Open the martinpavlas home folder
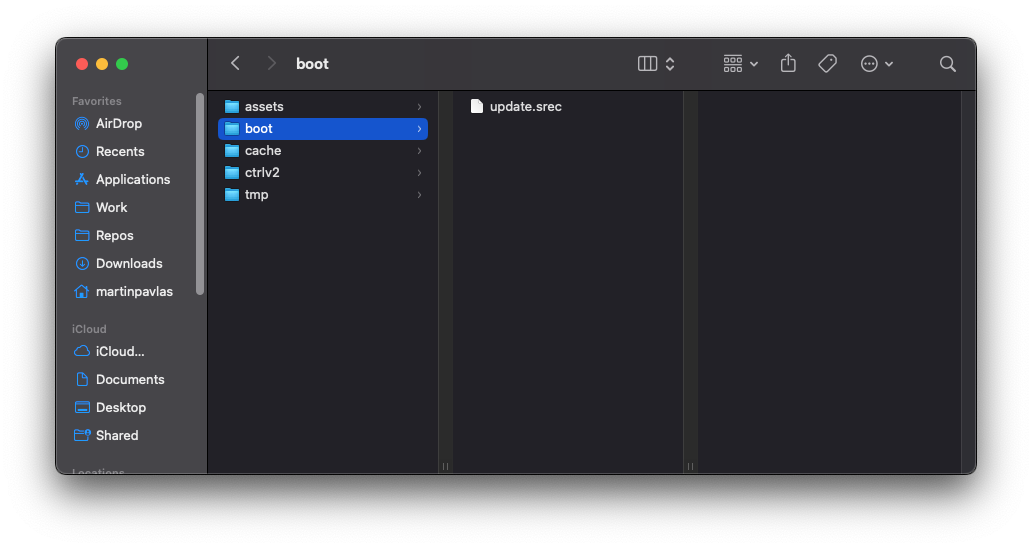Screen dimensions: 1032x548 (x=134, y=291)
